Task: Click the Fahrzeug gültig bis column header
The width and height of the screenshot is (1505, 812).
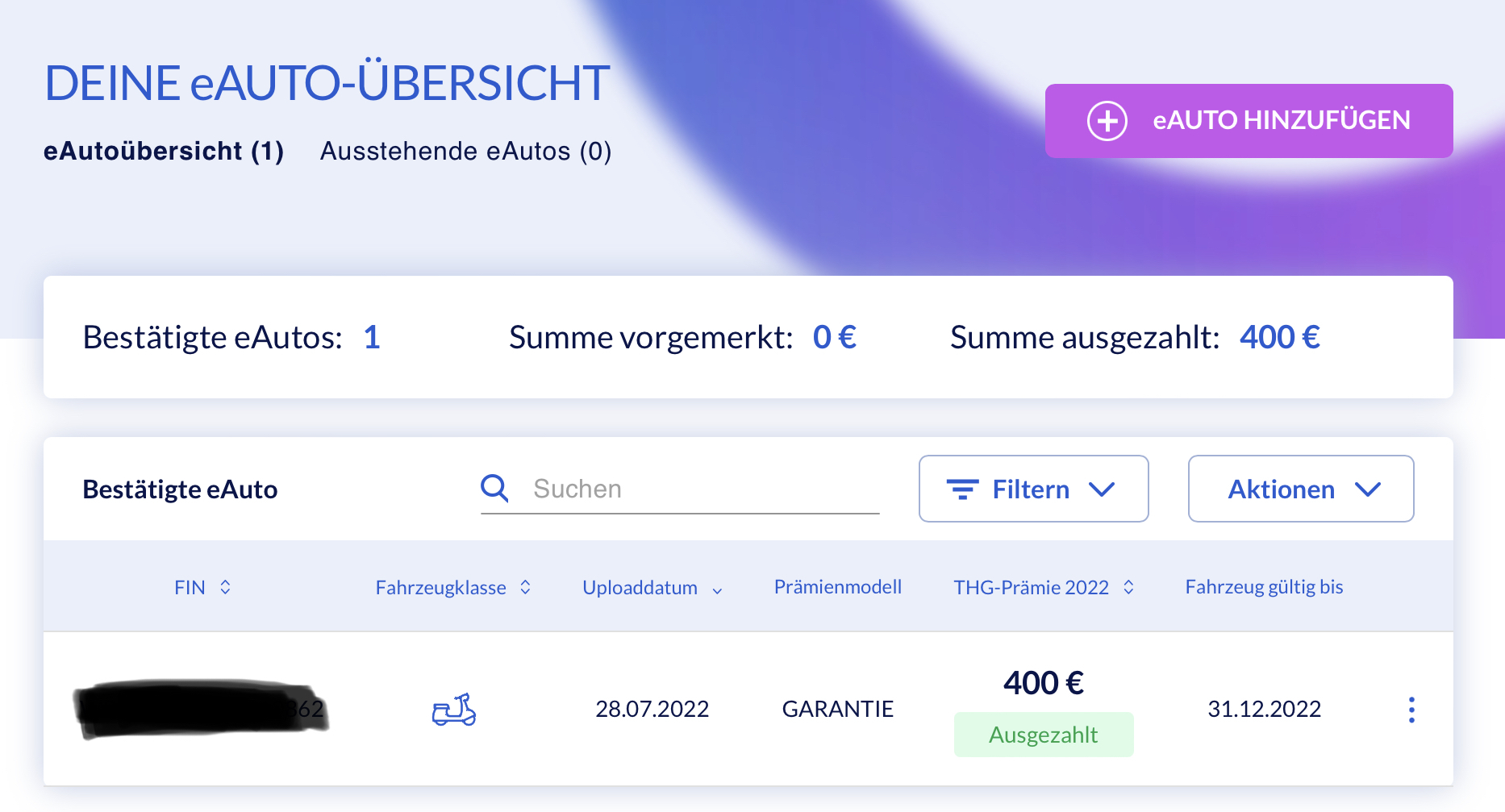Action: pos(1263,587)
